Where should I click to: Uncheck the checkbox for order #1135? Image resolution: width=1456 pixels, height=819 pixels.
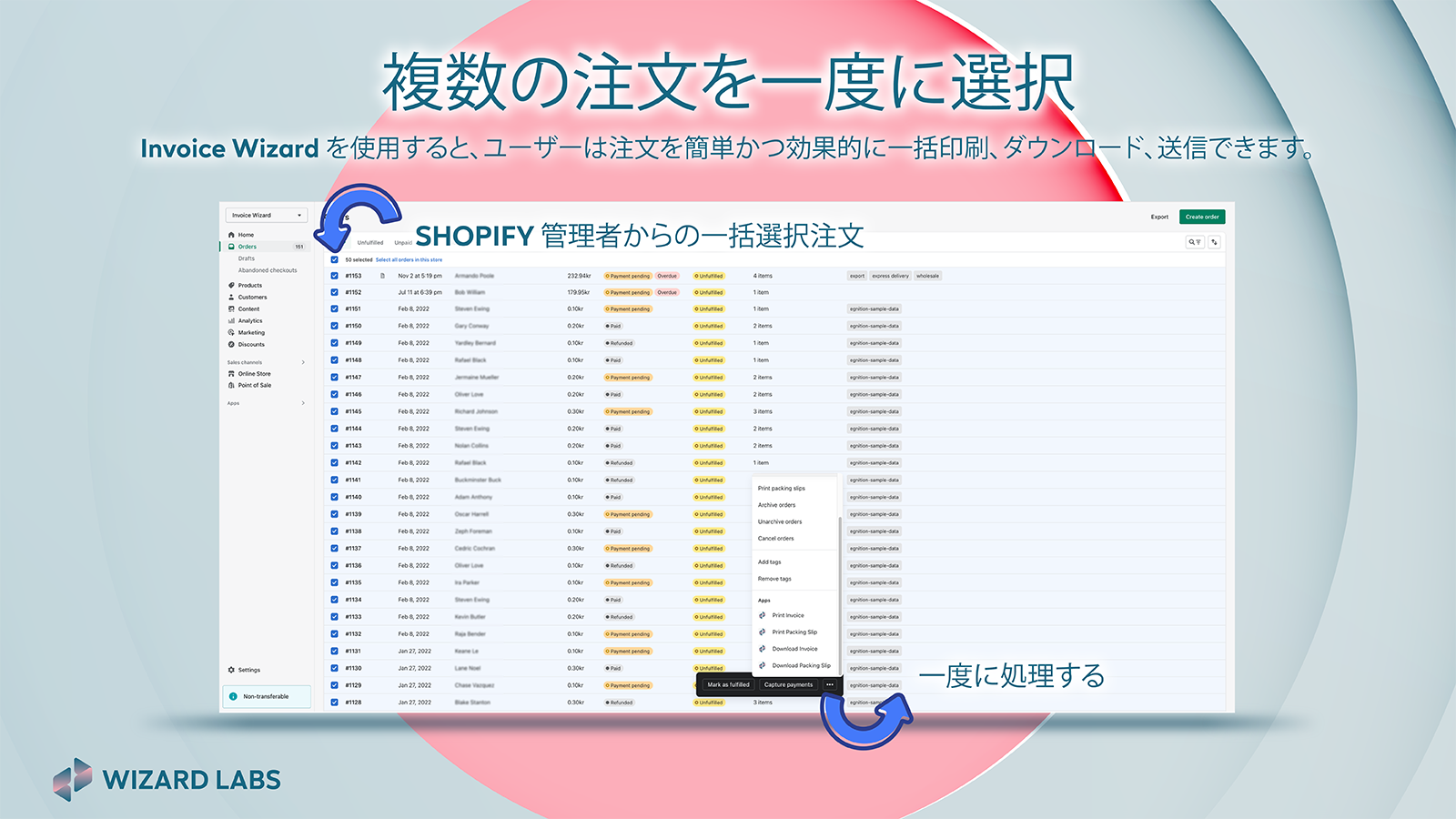coord(334,583)
